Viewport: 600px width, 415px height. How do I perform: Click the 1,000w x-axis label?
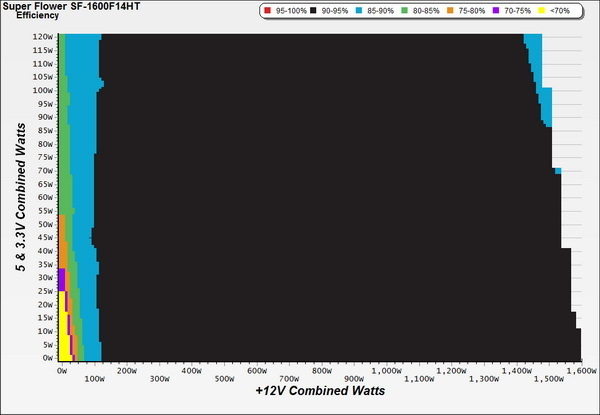click(x=386, y=371)
